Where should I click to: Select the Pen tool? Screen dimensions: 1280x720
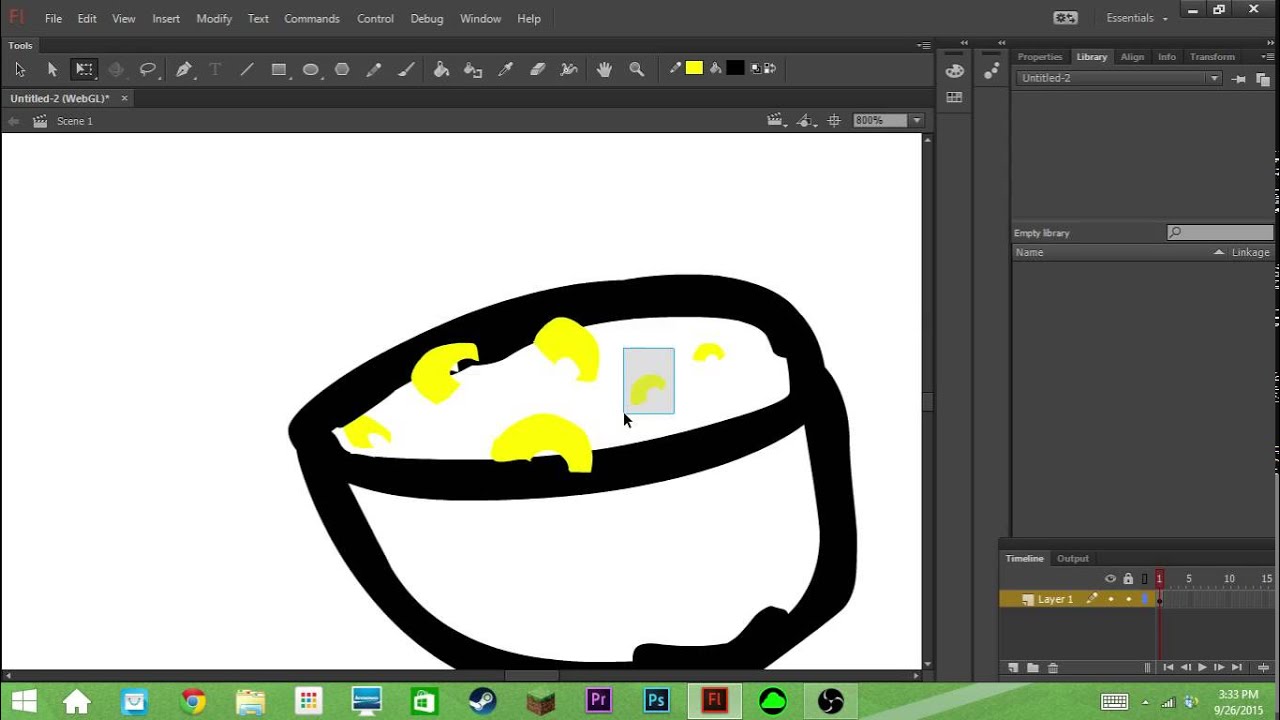(x=184, y=68)
